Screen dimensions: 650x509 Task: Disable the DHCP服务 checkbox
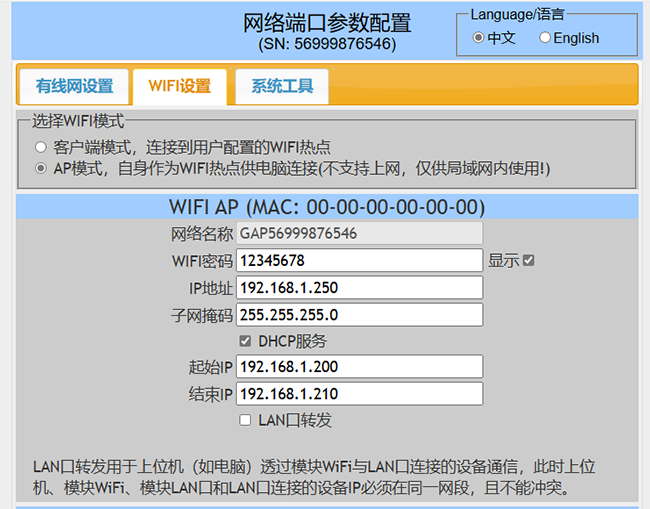[245, 341]
